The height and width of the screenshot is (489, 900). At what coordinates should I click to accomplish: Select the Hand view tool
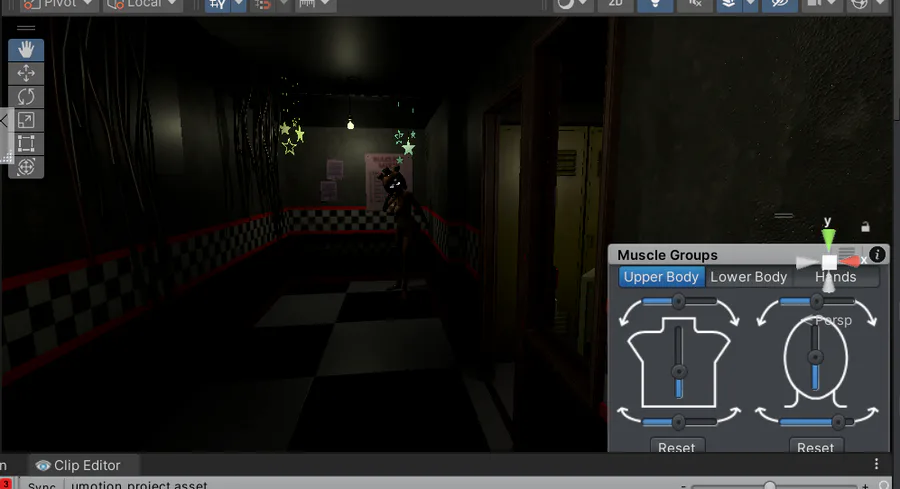[26, 50]
